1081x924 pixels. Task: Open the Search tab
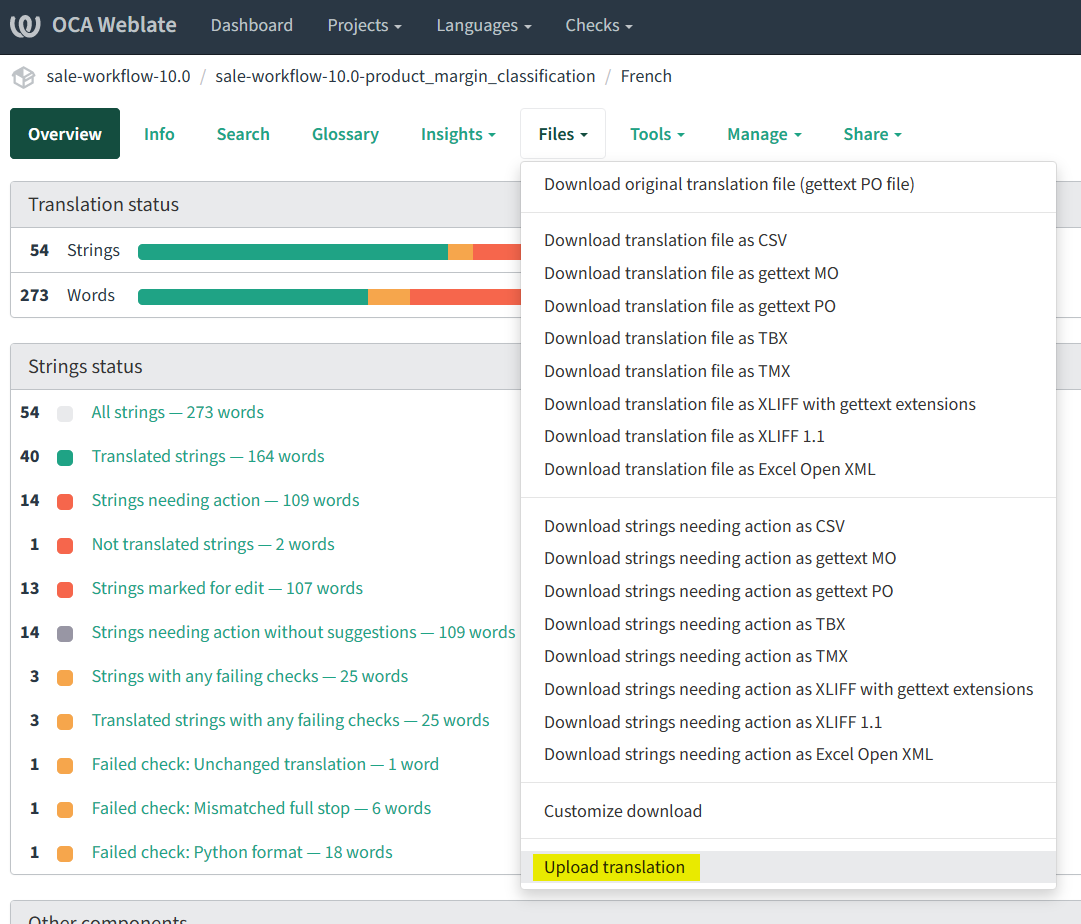click(x=243, y=134)
